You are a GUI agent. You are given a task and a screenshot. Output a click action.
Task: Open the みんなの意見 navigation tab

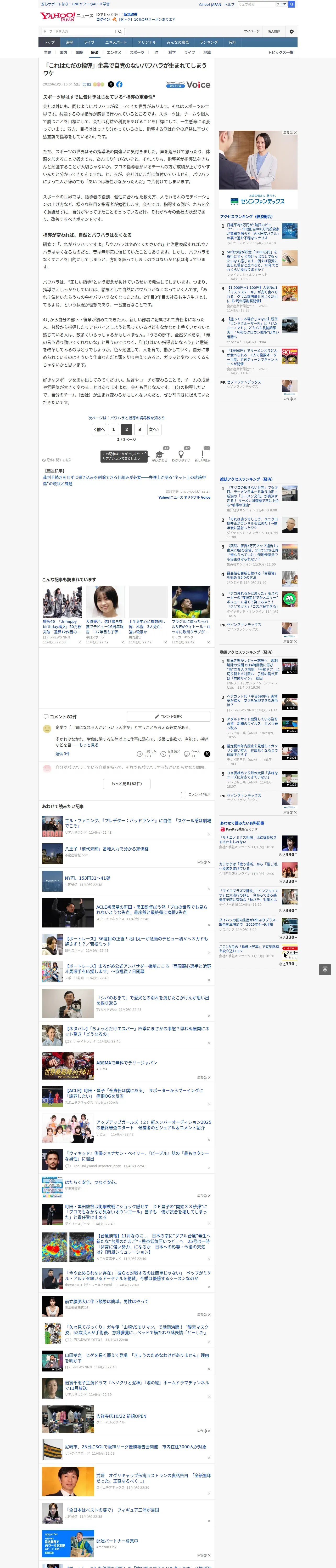point(178,43)
